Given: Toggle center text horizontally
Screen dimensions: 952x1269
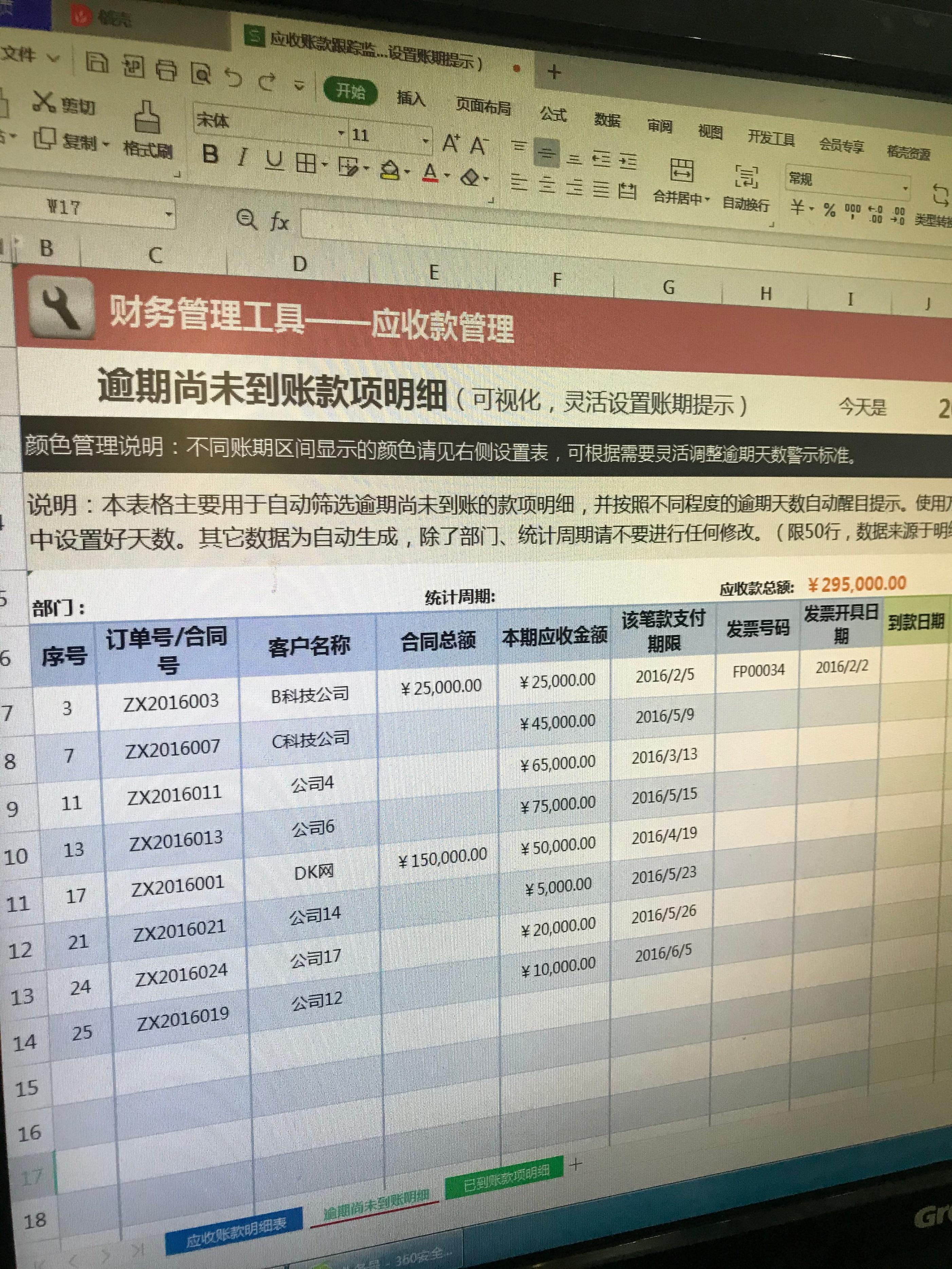Looking at the screenshot, I should tap(546, 184).
